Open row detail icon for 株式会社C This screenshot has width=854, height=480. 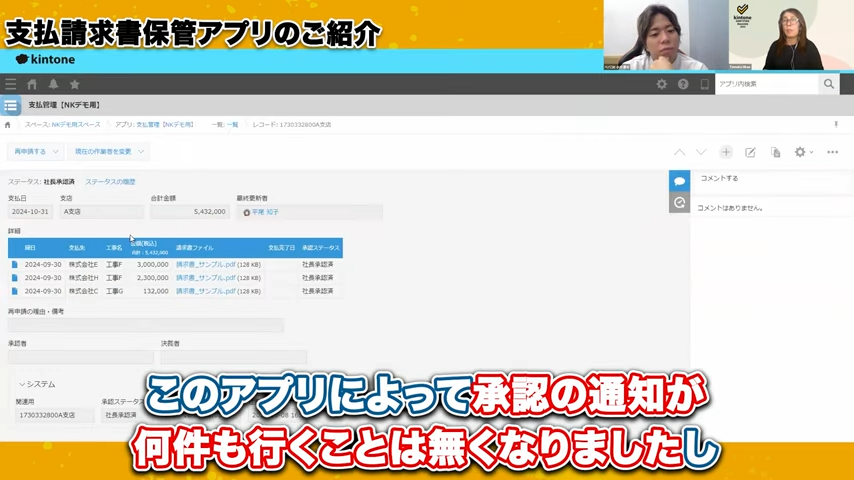click(15, 291)
